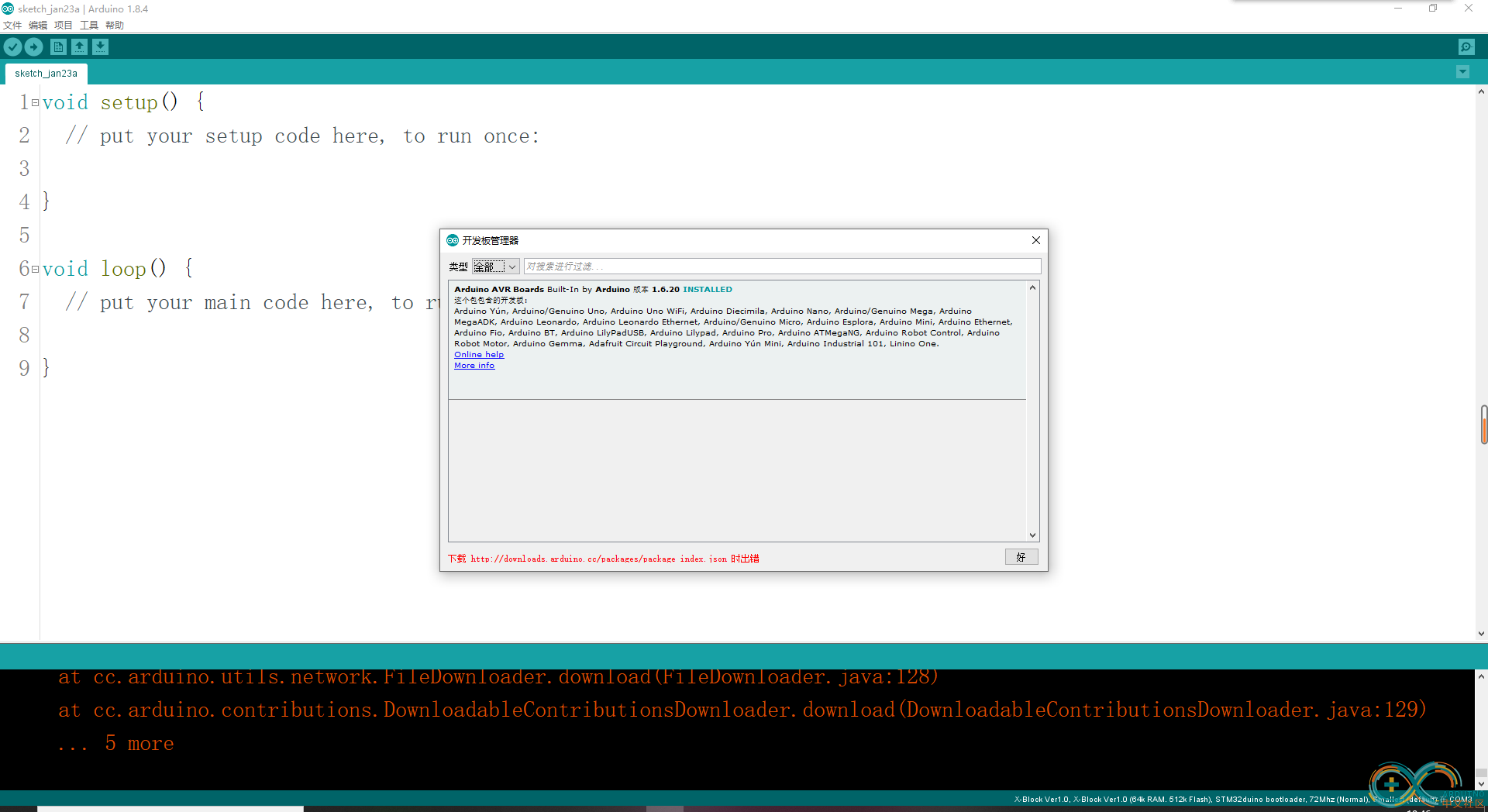The image size is (1488, 812).
Task: Click the Upload arrow icon
Action: coord(33,47)
